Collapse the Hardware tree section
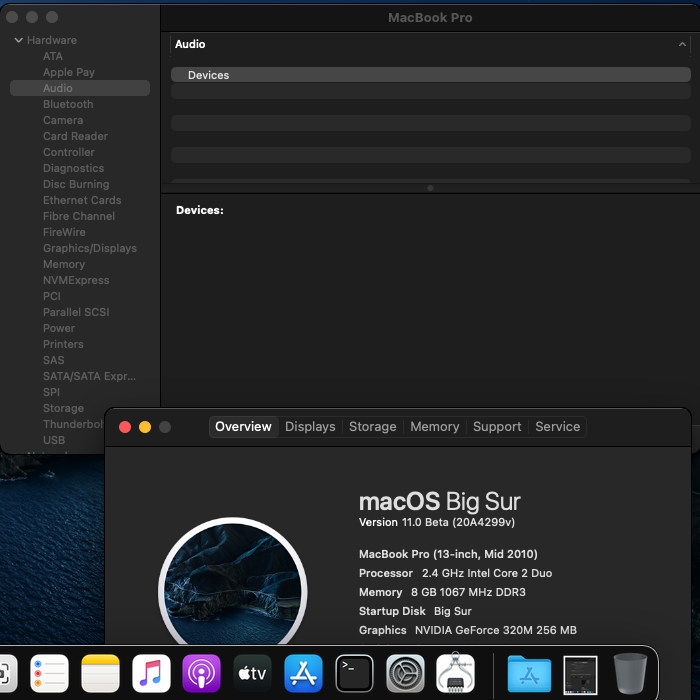This screenshot has height=700, width=700. coord(18,40)
